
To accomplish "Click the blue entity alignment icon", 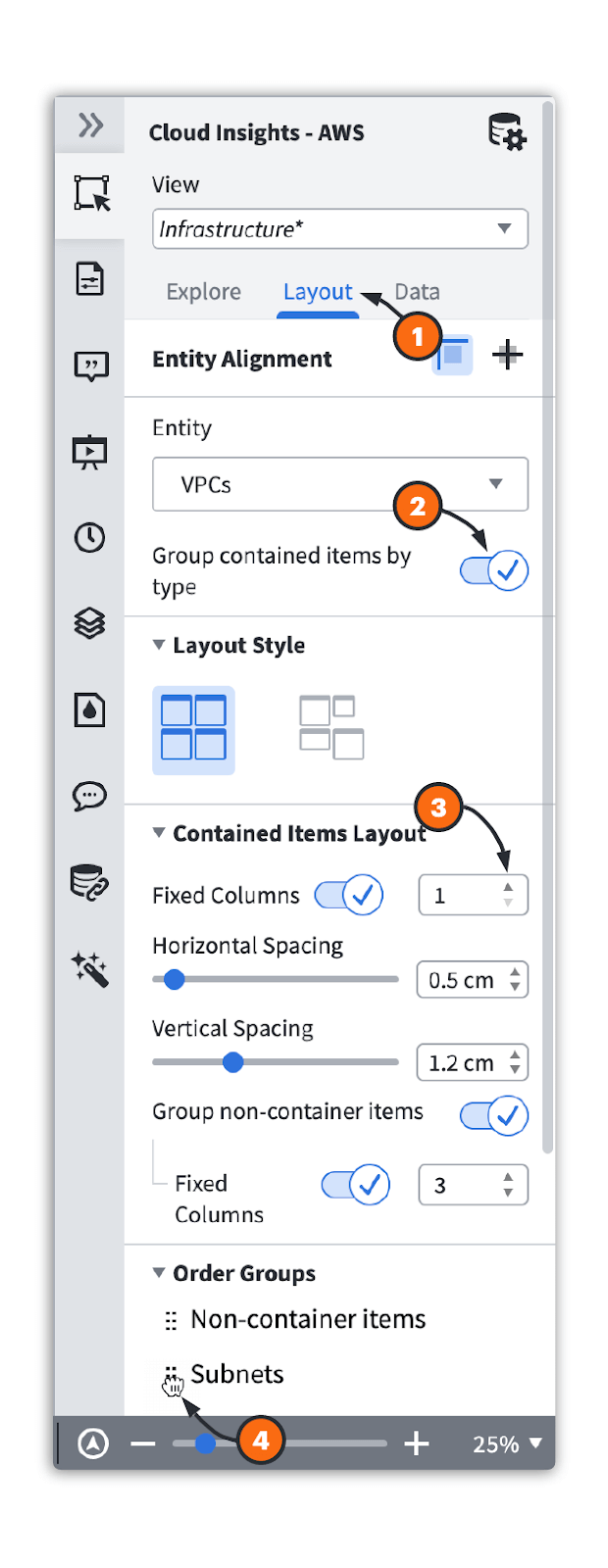I will coord(453,355).
